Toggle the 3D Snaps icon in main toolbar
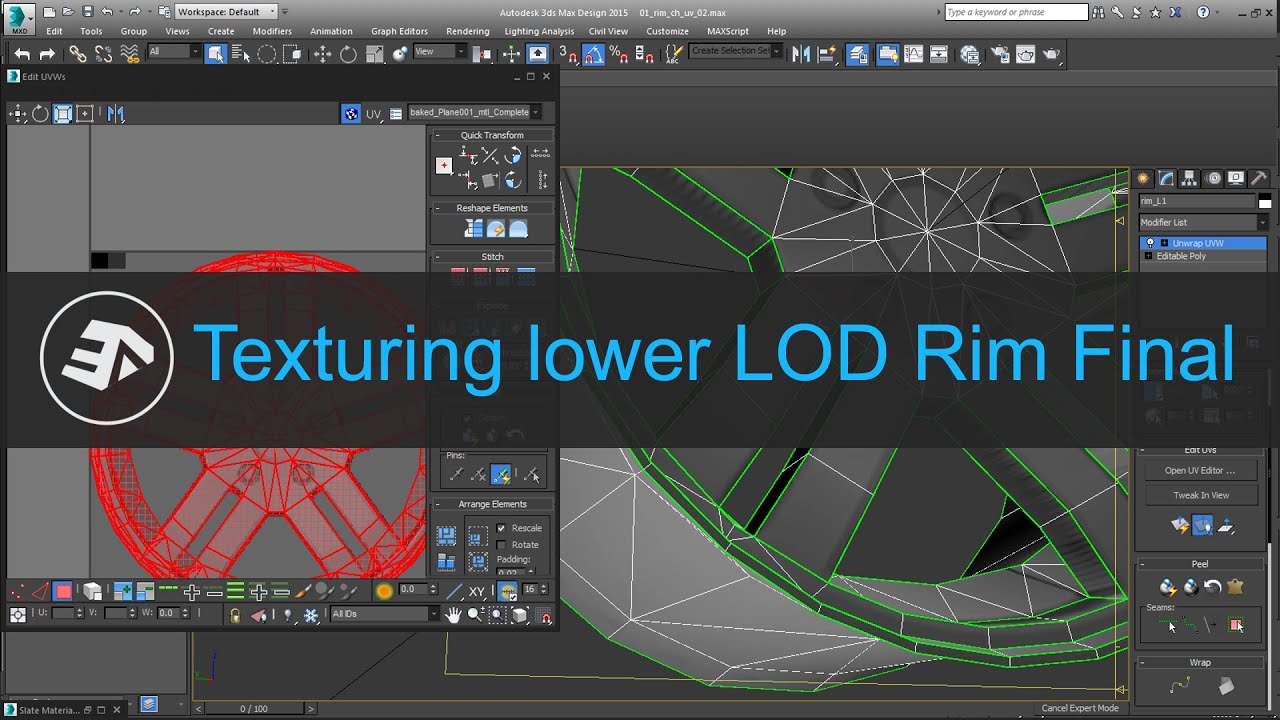Screen dimensions: 1280x720 pos(567,54)
